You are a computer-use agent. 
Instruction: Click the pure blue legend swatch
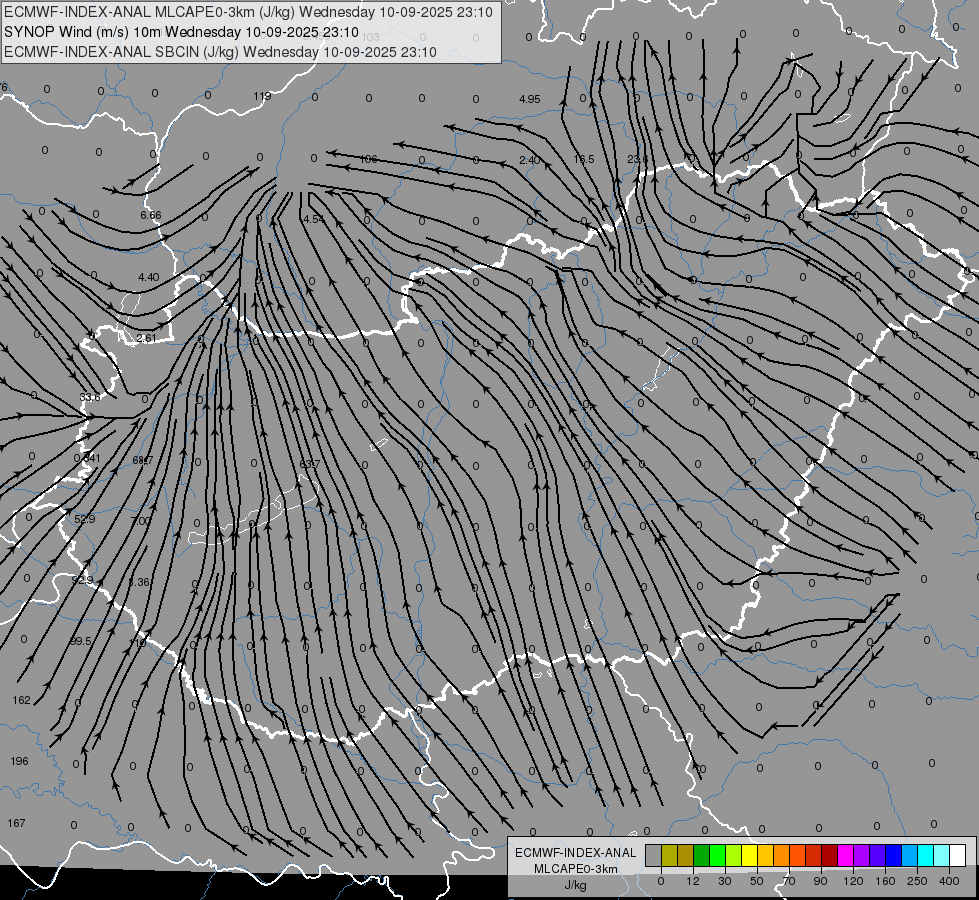click(x=893, y=855)
